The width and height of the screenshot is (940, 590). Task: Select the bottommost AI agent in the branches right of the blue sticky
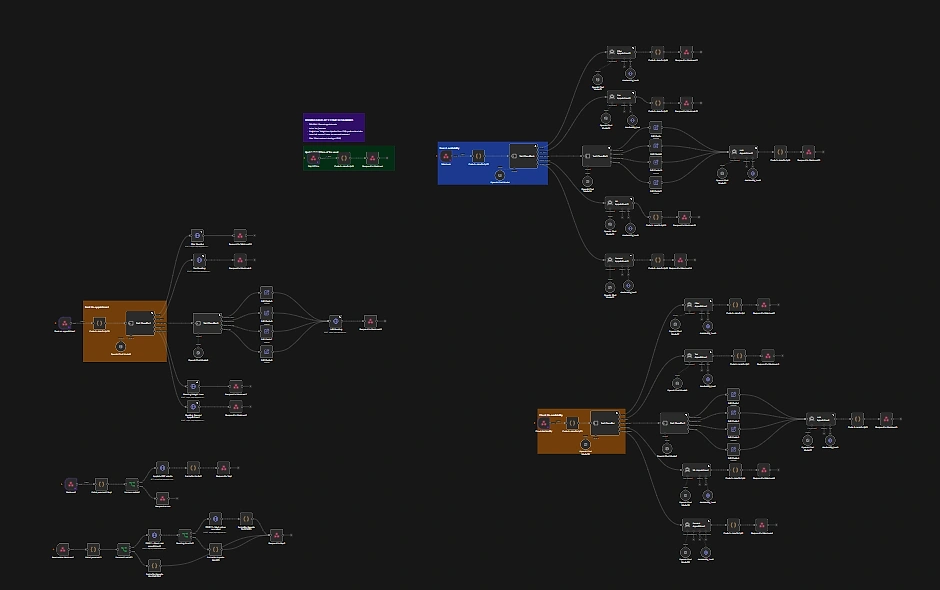(x=619, y=260)
